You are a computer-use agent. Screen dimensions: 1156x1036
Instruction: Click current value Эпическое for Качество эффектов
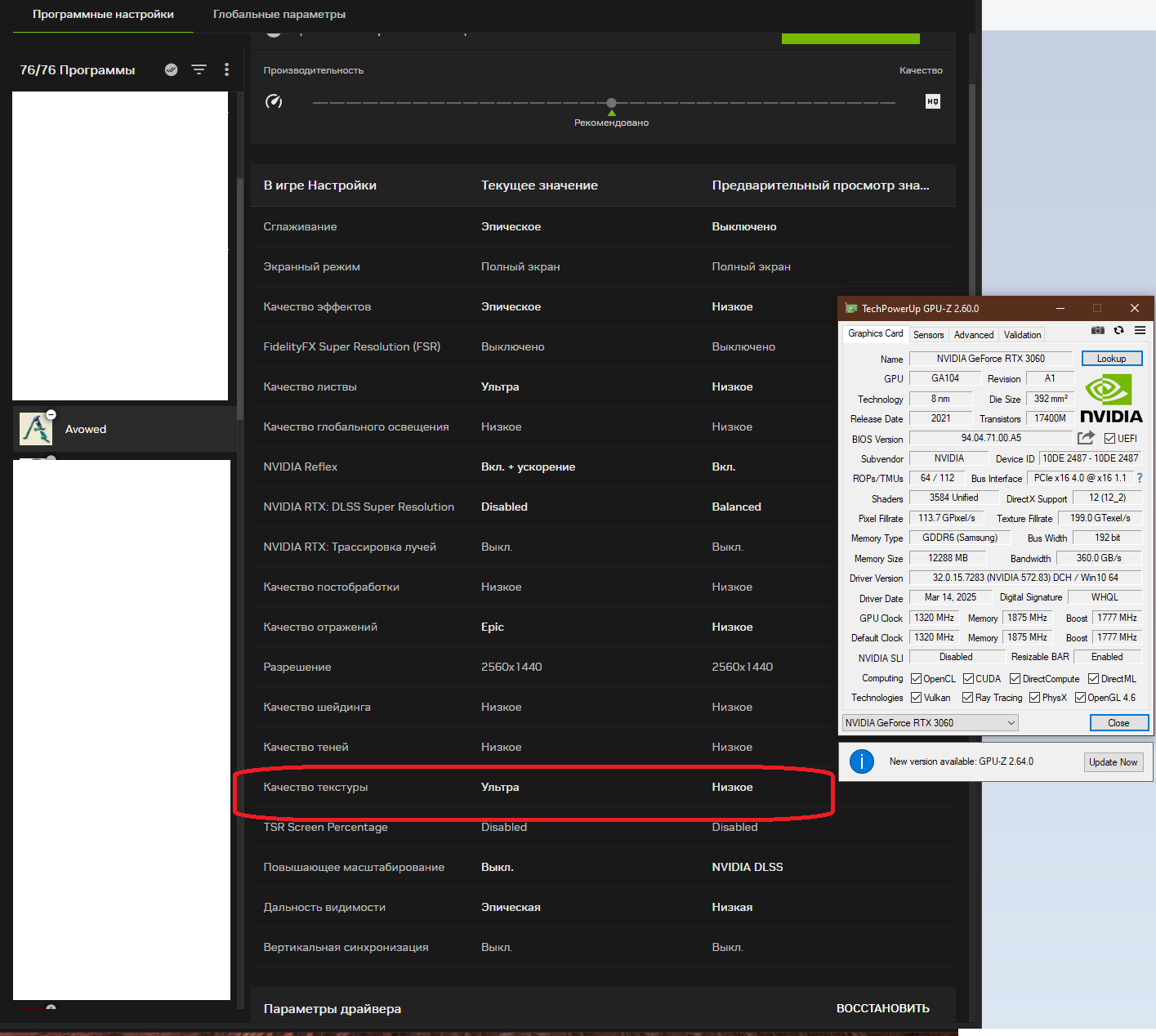click(511, 306)
